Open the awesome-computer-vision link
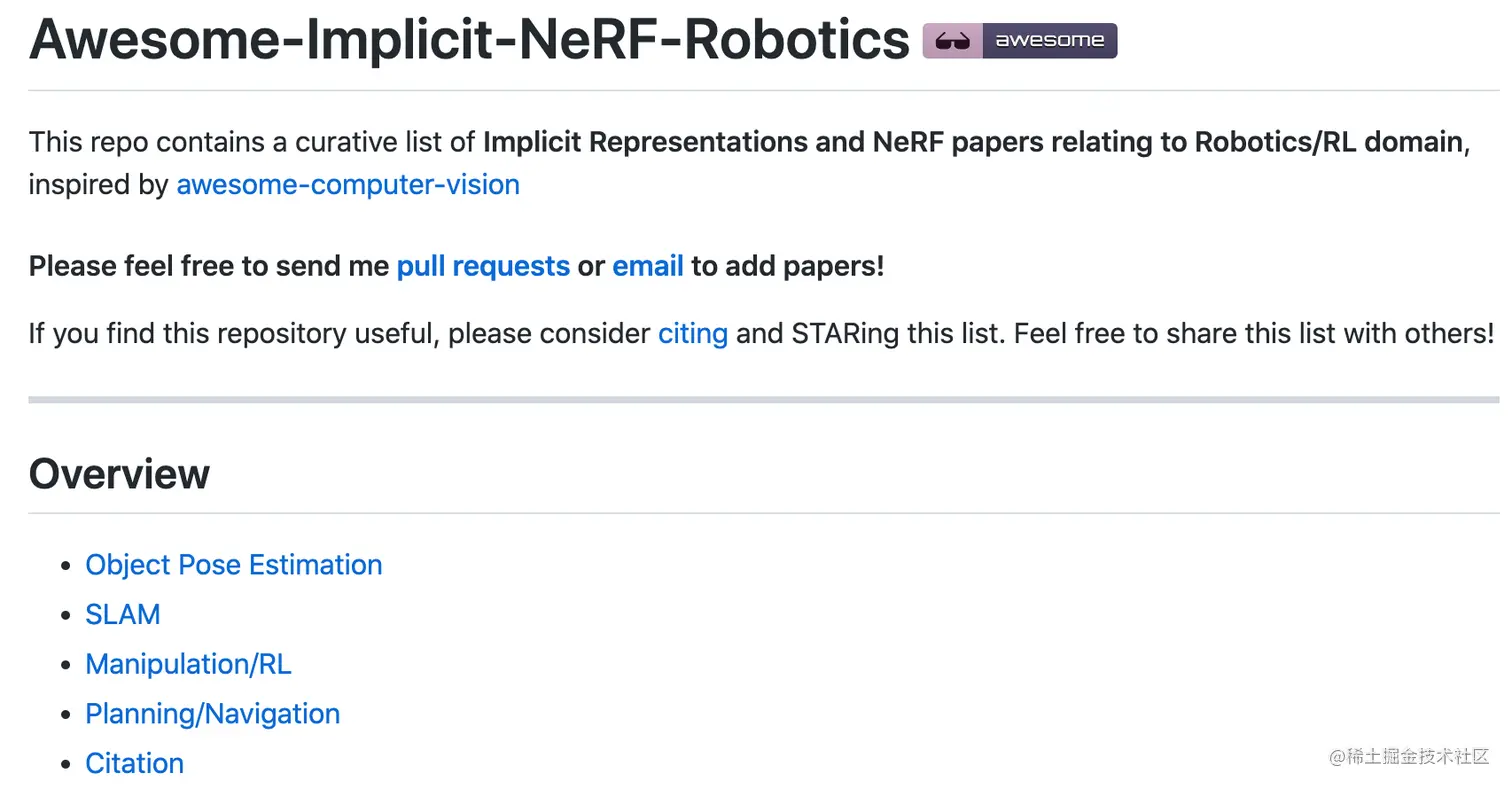1512x789 pixels. click(x=347, y=185)
